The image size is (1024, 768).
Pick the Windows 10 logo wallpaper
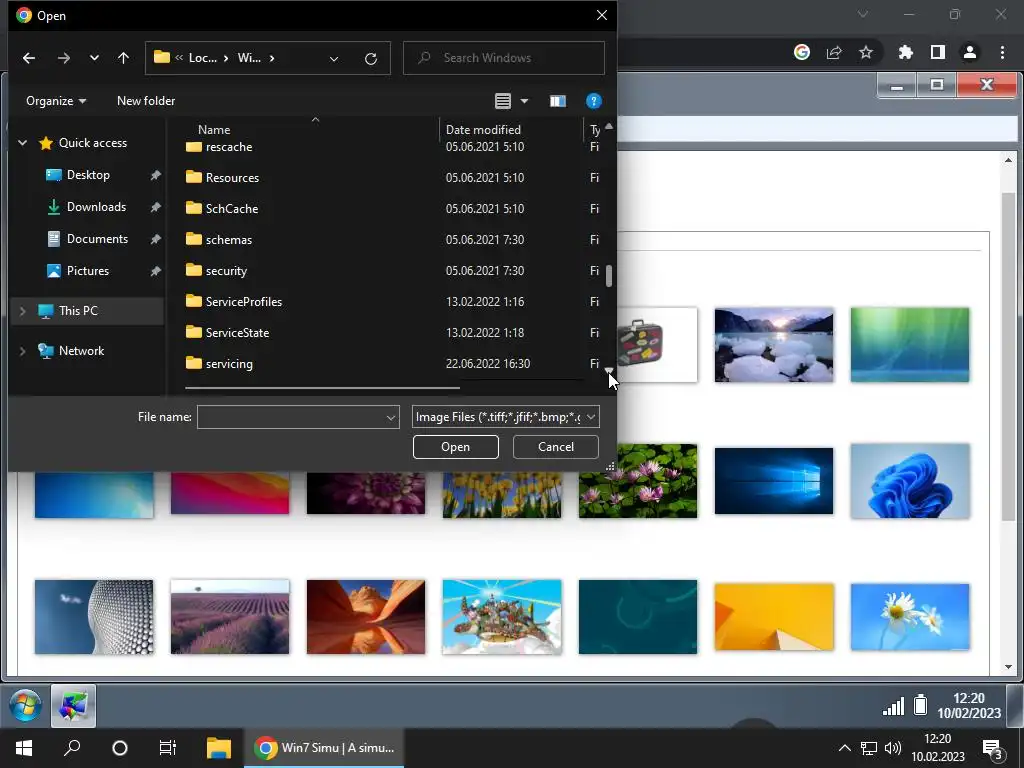[x=774, y=481]
